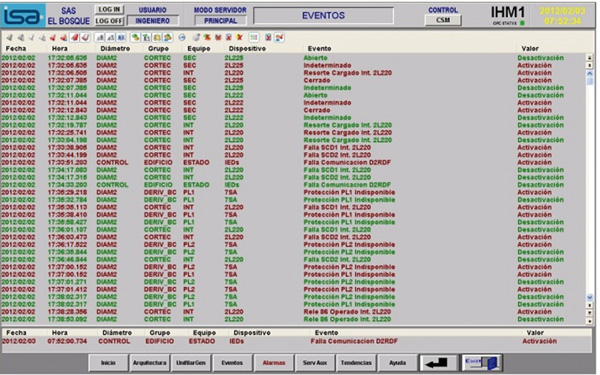This screenshot has width=600, height=375.
Task: Click the Exit door button
Action: point(481,362)
